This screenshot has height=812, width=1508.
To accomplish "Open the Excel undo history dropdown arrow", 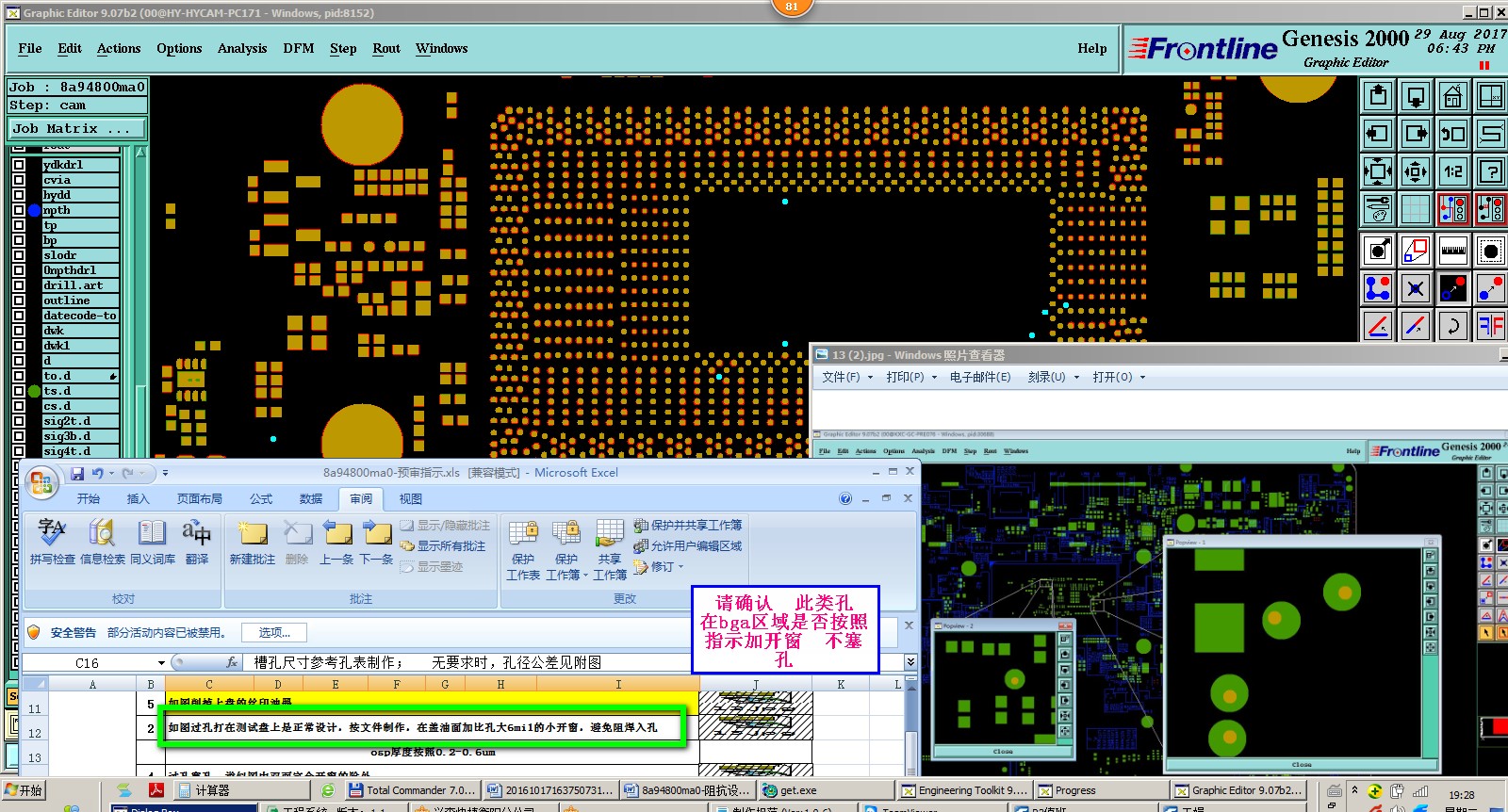I will coord(111,473).
